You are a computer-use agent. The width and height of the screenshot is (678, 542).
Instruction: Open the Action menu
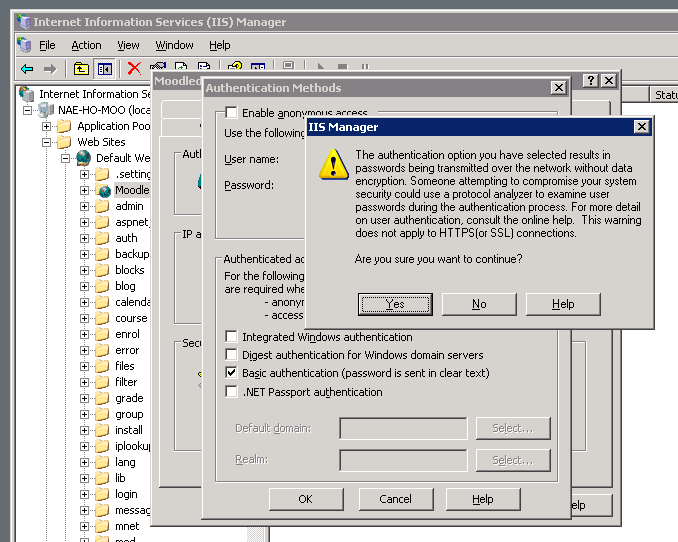click(x=86, y=45)
